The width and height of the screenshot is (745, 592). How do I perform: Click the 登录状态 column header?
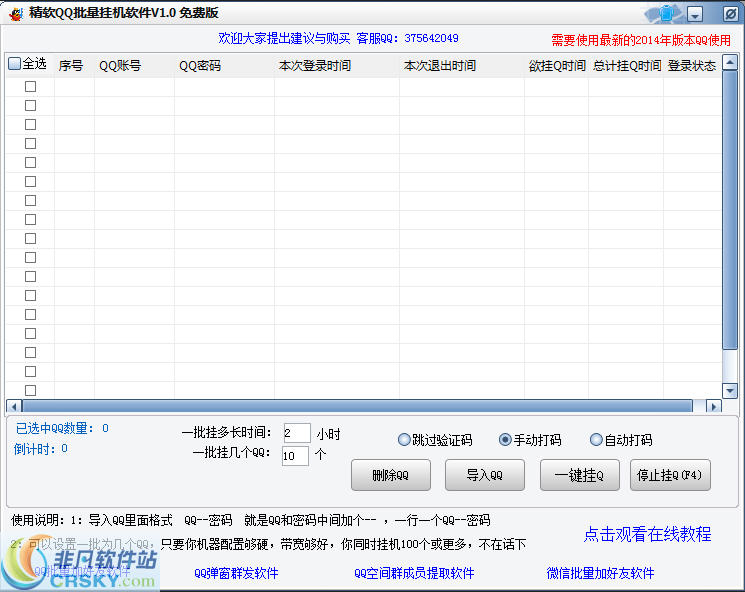click(692, 66)
